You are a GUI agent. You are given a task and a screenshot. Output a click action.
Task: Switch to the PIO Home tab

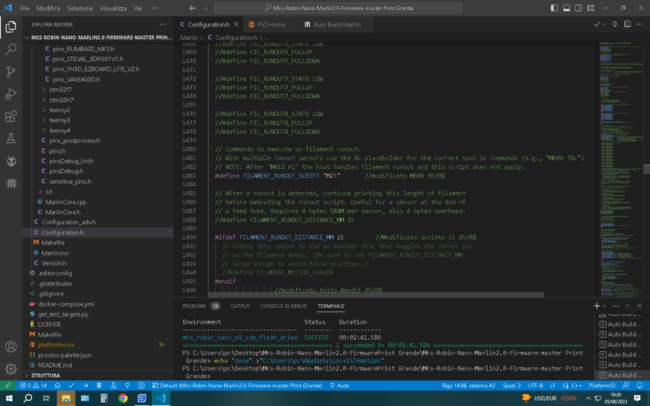tap(272, 23)
